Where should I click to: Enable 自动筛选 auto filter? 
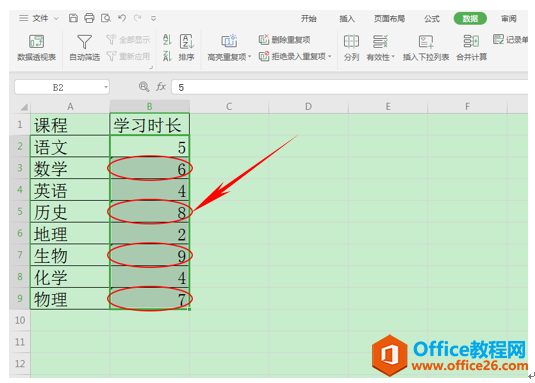[x=84, y=48]
